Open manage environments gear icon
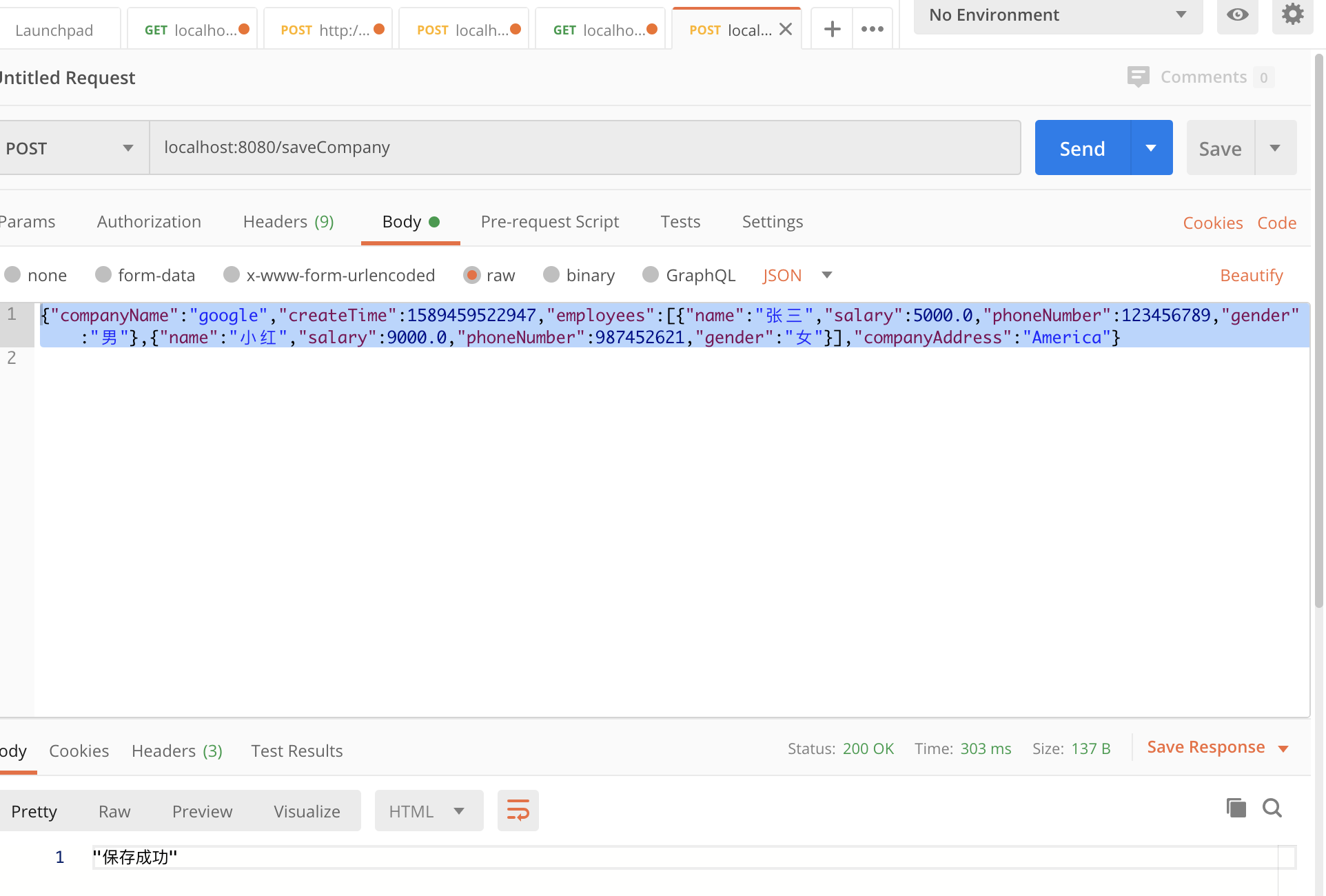The height and width of the screenshot is (896, 1326). (x=1292, y=14)
